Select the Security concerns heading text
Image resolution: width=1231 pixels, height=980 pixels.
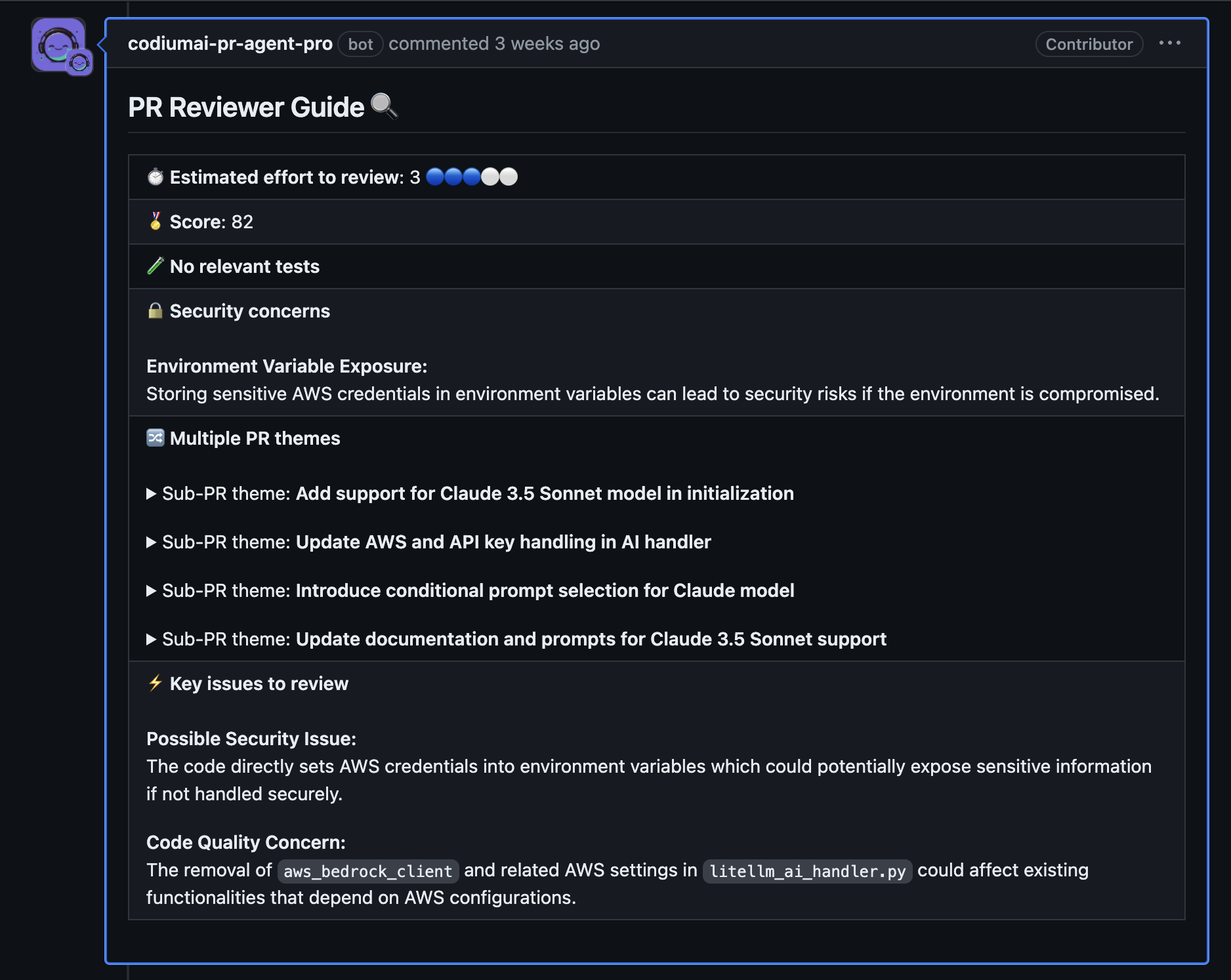pos(250,311)
